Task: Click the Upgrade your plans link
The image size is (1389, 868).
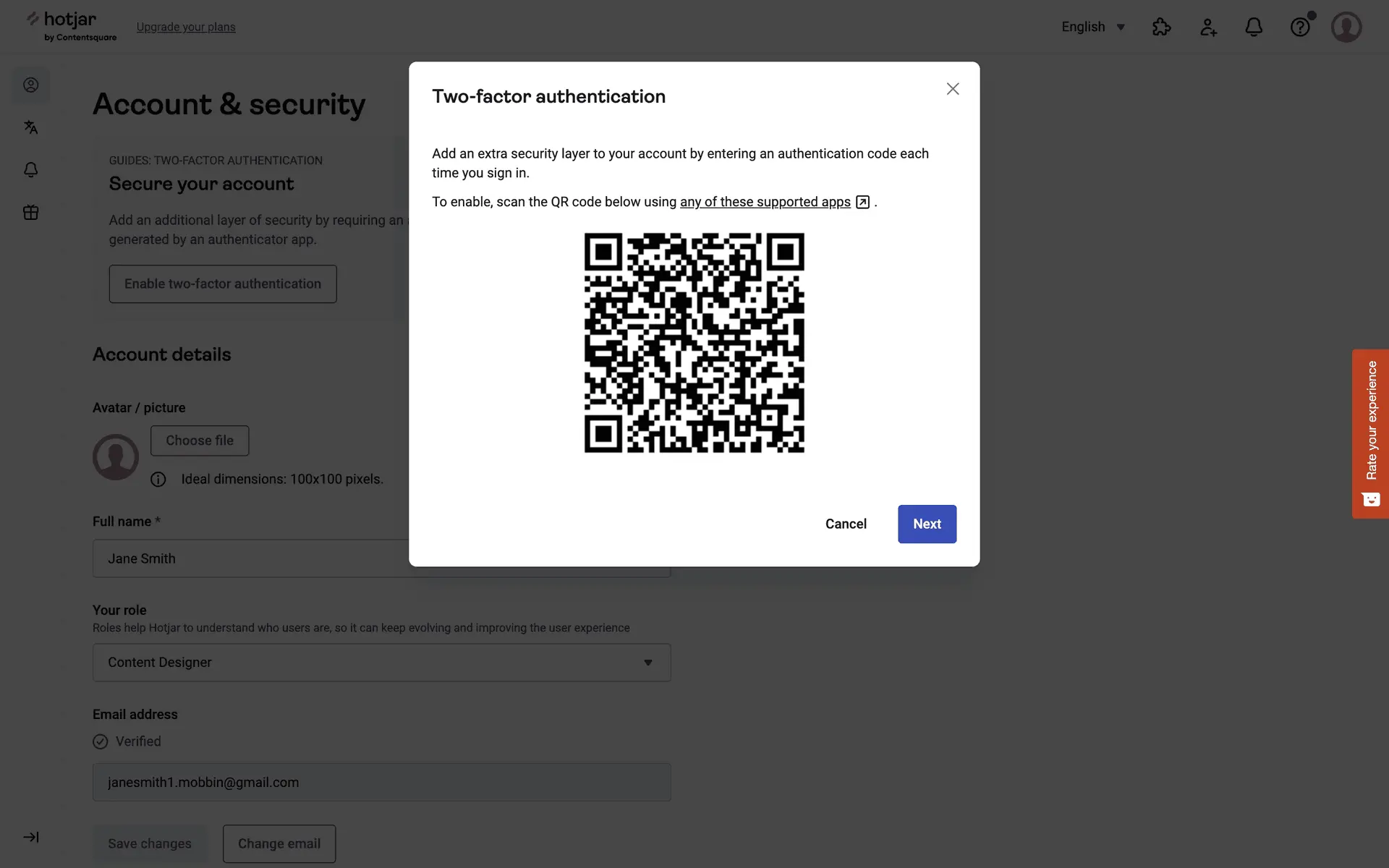Action: click(x=186, y=27)
